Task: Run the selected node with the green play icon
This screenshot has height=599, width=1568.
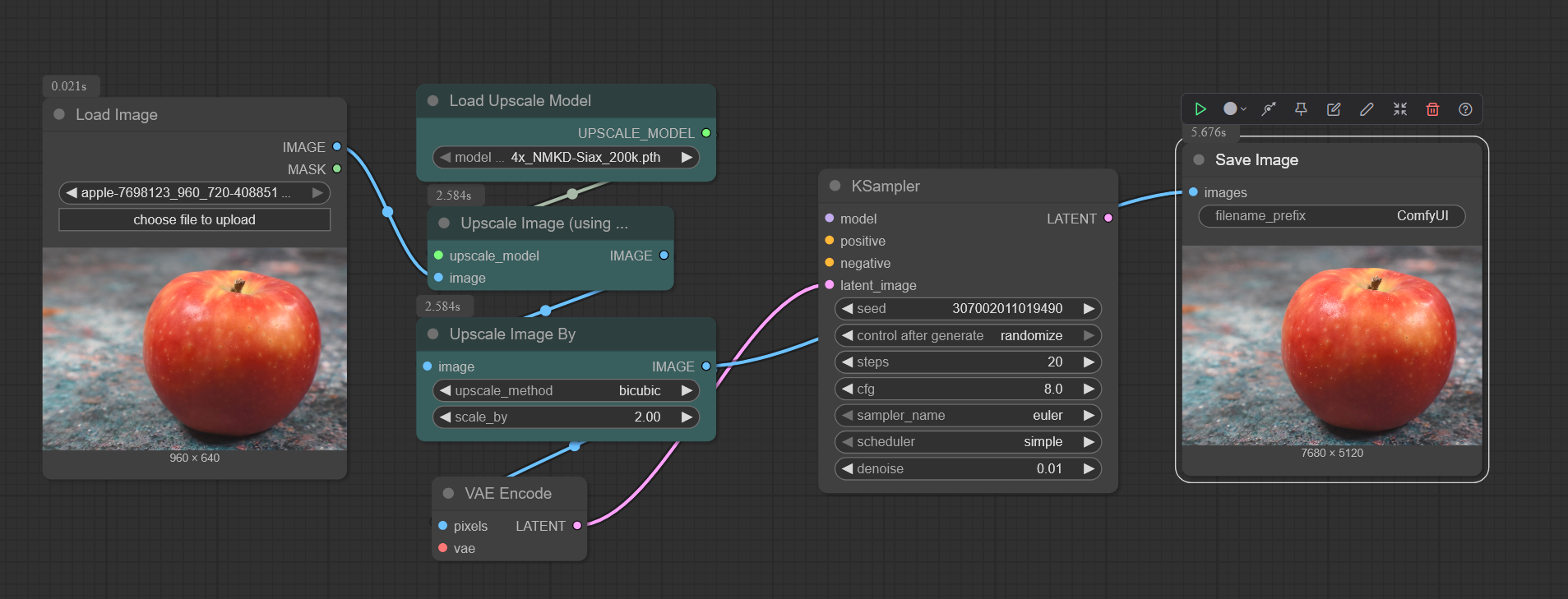Action: [1200, 109]
